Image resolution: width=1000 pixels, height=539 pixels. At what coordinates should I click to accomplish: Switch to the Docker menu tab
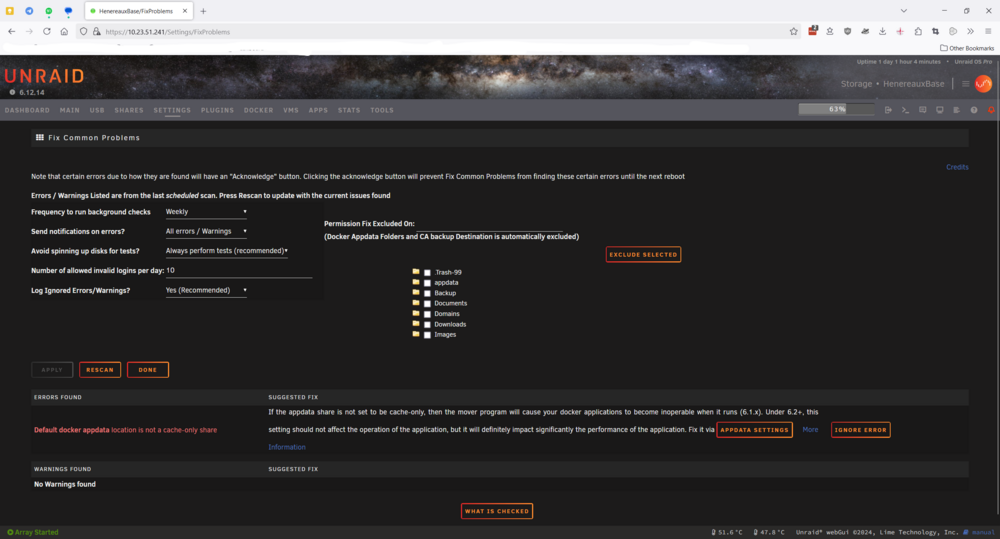258,110
